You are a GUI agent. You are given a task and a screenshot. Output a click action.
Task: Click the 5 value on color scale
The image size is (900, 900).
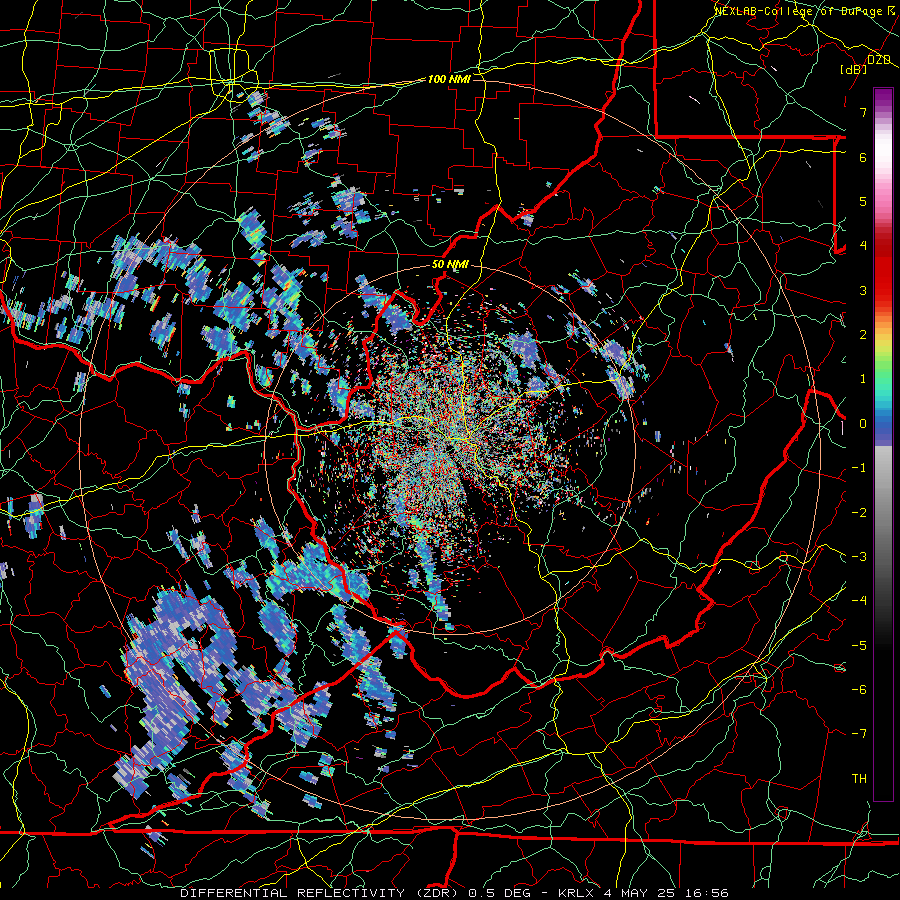(x=863, y=201)
